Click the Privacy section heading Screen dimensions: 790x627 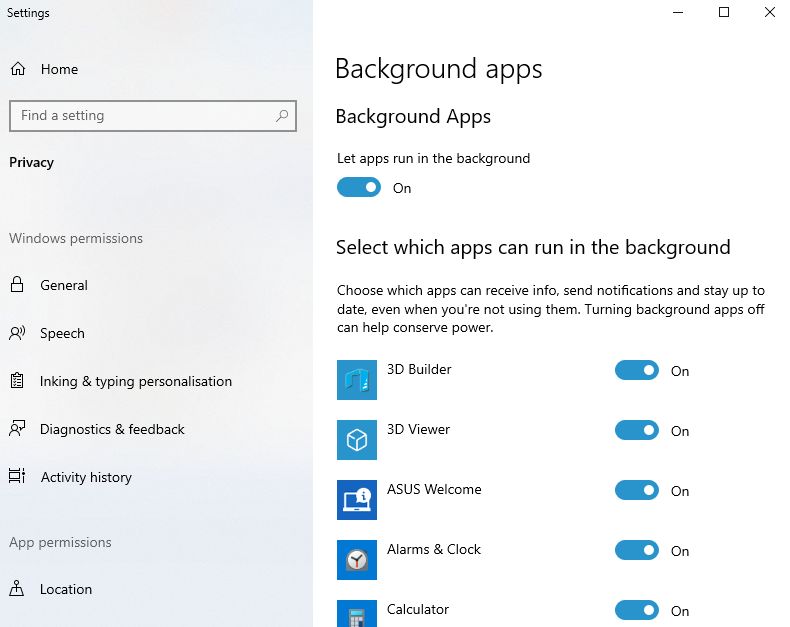point(31,162)
